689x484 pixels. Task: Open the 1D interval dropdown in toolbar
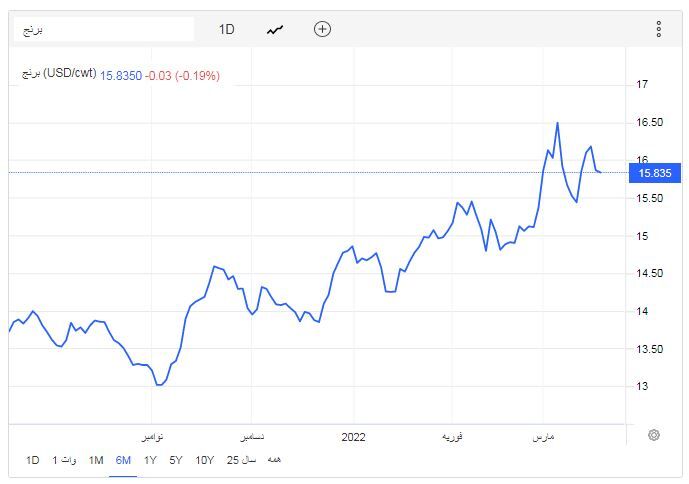(227, 29)
